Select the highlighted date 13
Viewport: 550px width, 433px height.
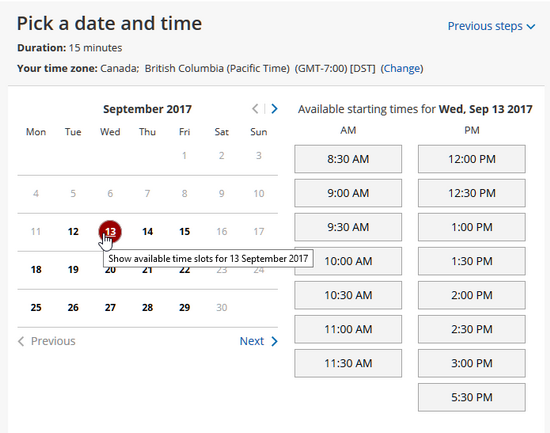(x=110, y=232)
